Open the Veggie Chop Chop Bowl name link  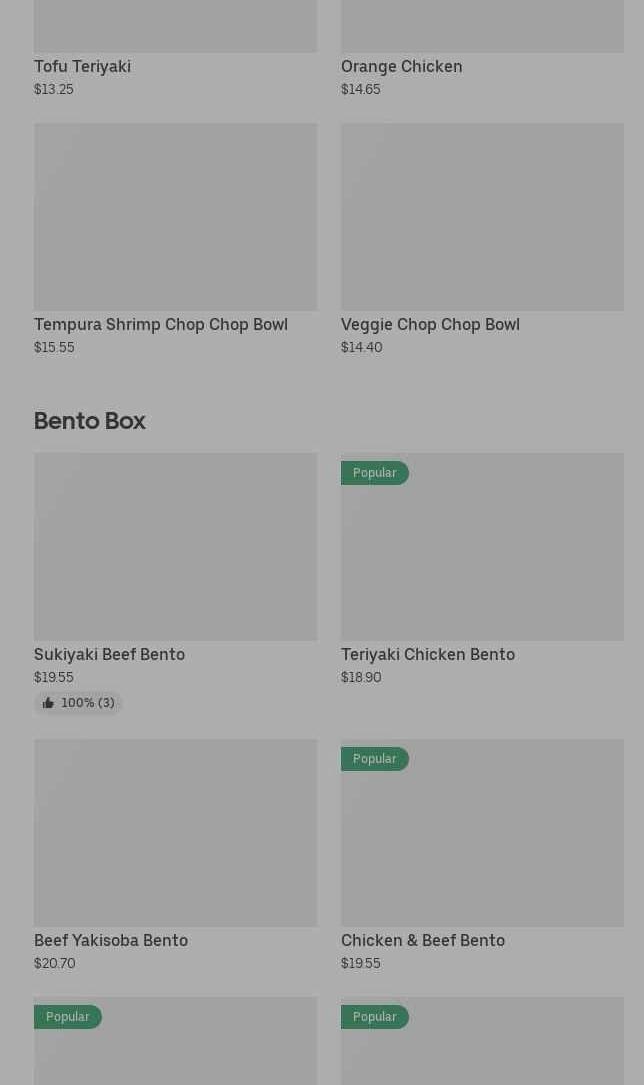coord(430,324)
